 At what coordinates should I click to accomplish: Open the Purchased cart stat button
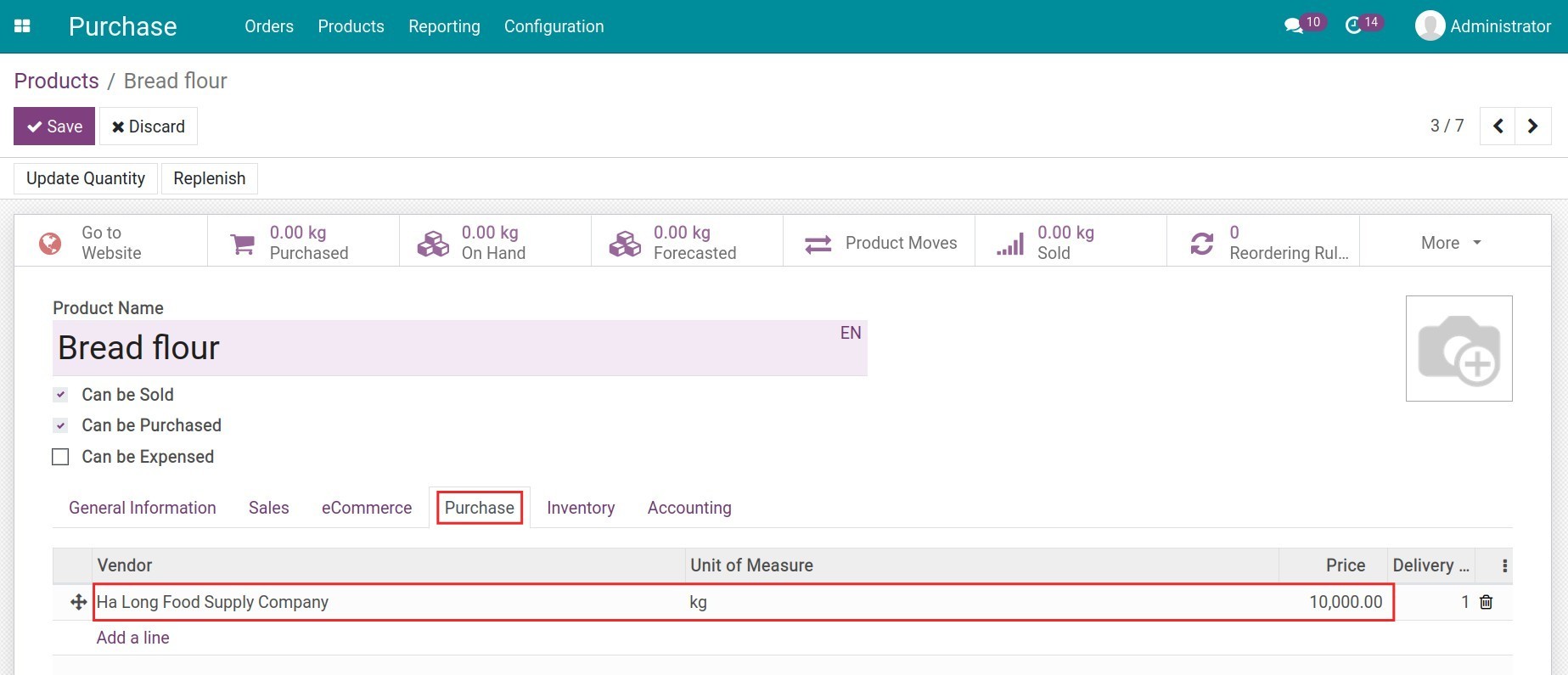243,244
